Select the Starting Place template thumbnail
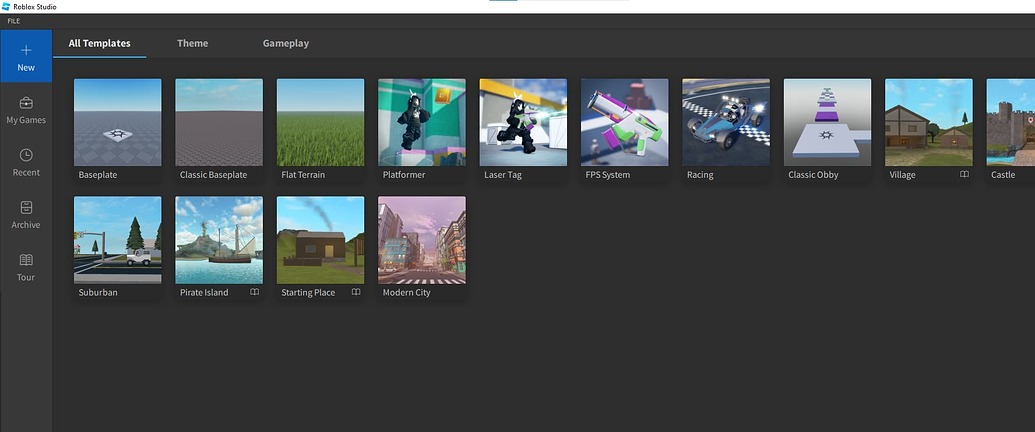Image resolution: width=1035 pixels, height=432 pixels. coord(320,240)
